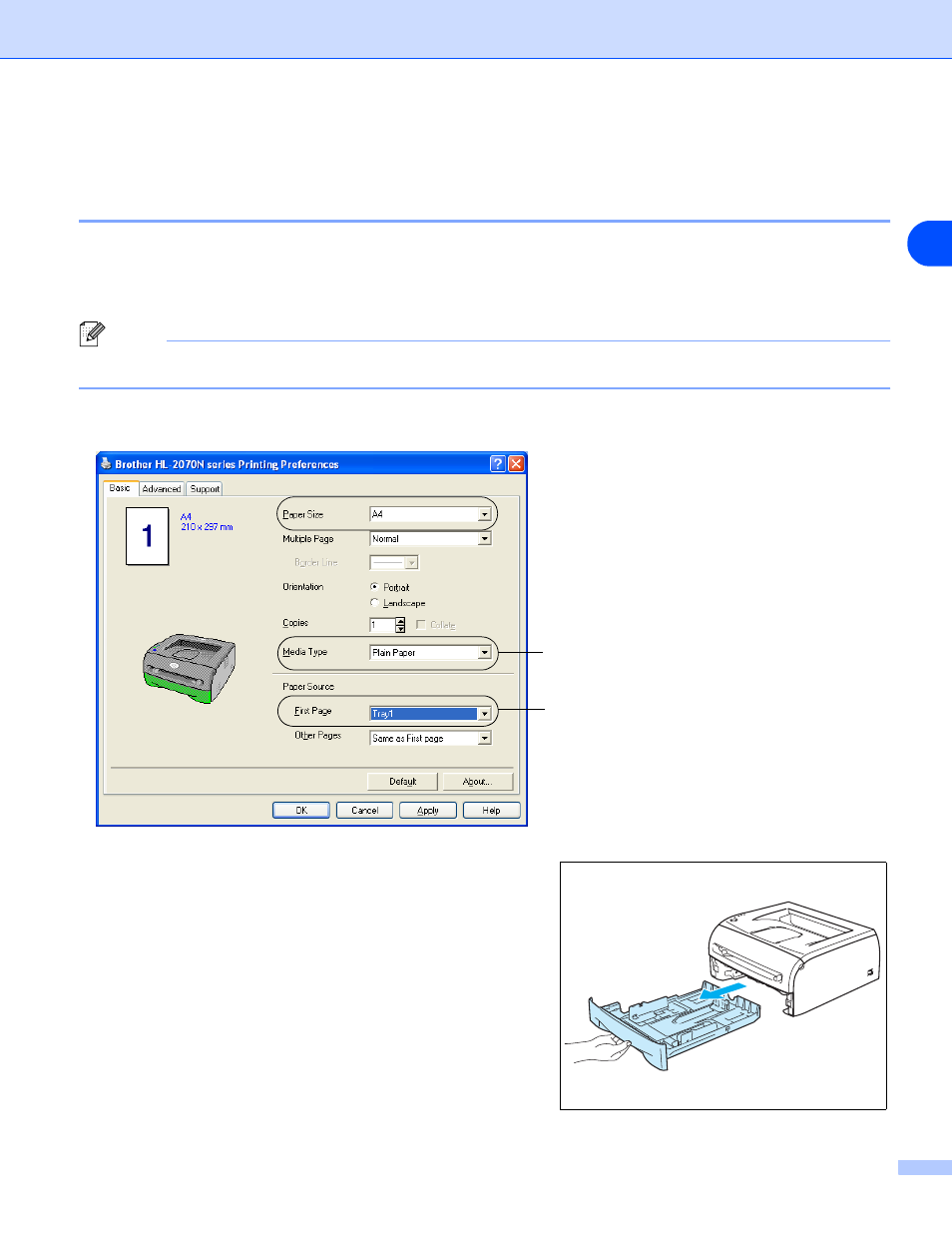The image size is (952, 1233).
Task: Click the About... button
Action: pos(477,782)
